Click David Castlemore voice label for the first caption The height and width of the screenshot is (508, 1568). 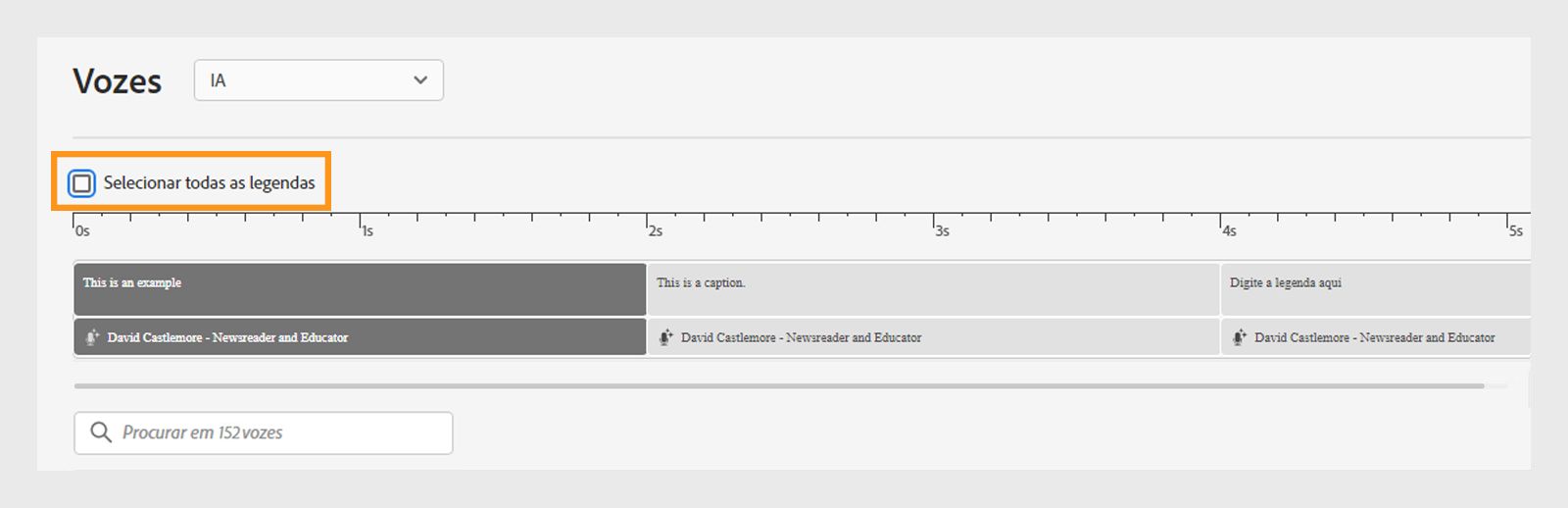pos(227,337)
